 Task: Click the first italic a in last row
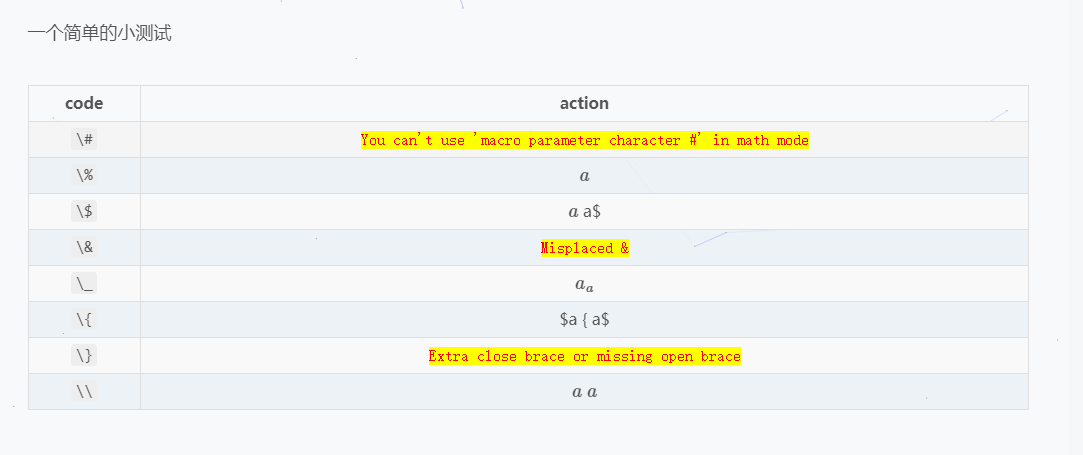[576, 392]
